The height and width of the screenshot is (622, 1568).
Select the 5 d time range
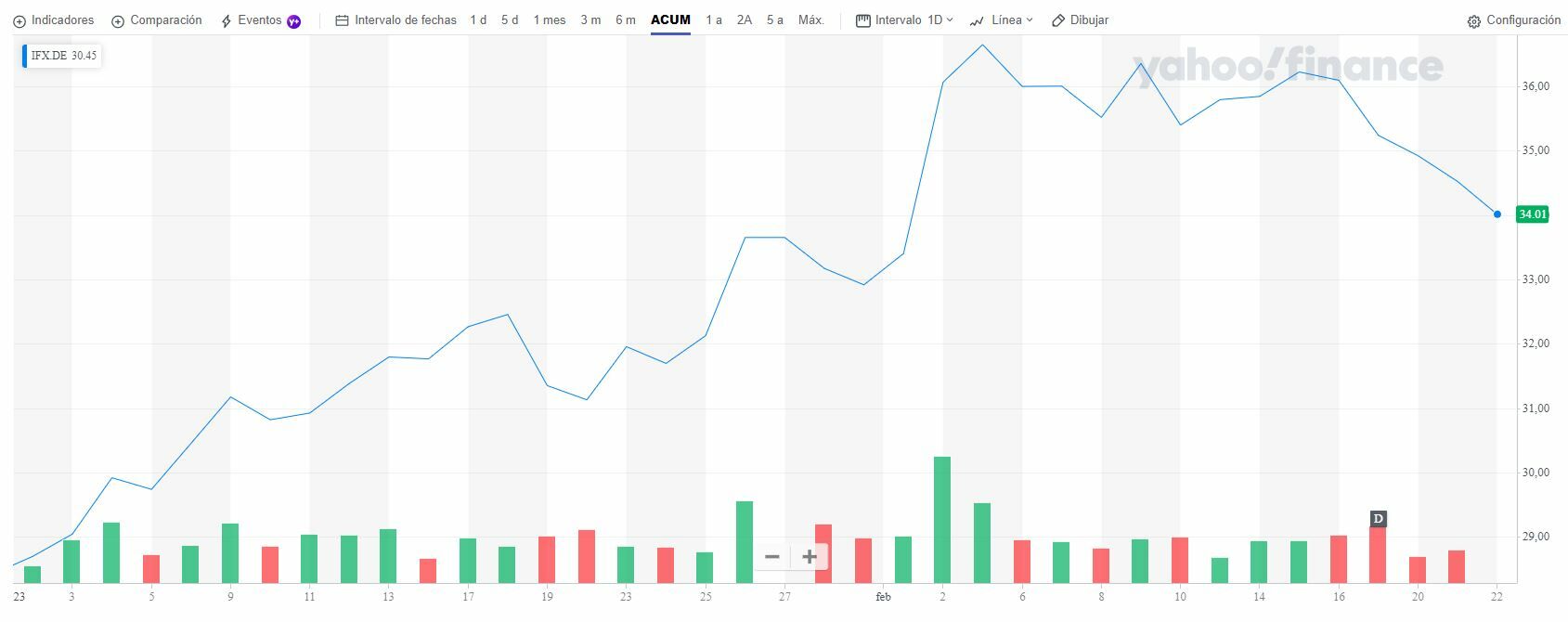510,20
